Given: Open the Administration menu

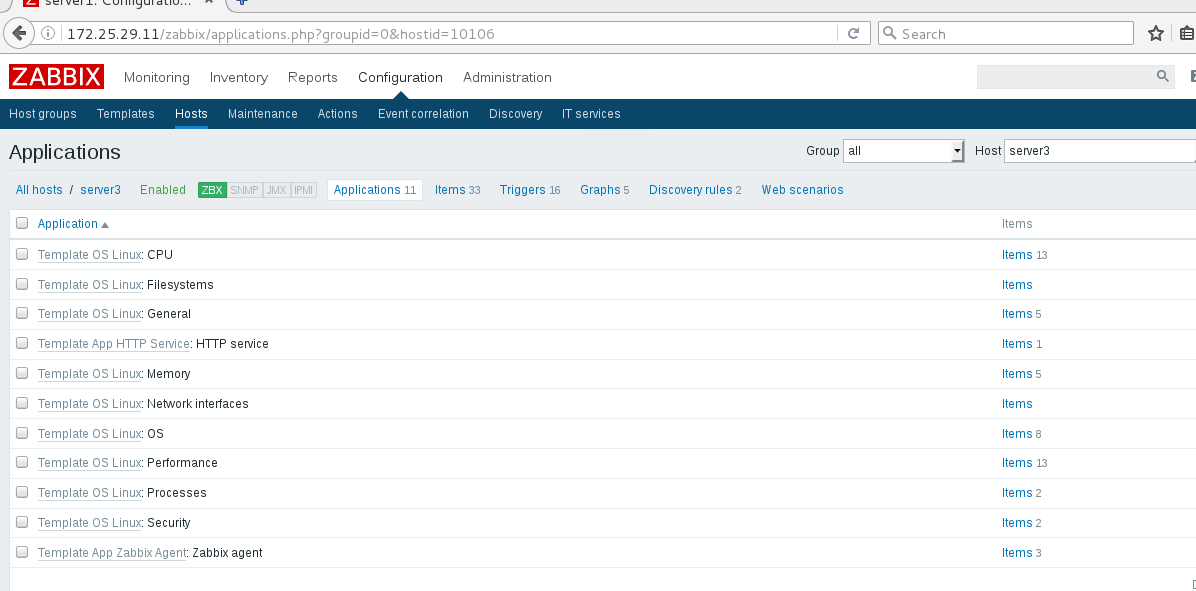Looking at the screenshot, I should [507, 77].
